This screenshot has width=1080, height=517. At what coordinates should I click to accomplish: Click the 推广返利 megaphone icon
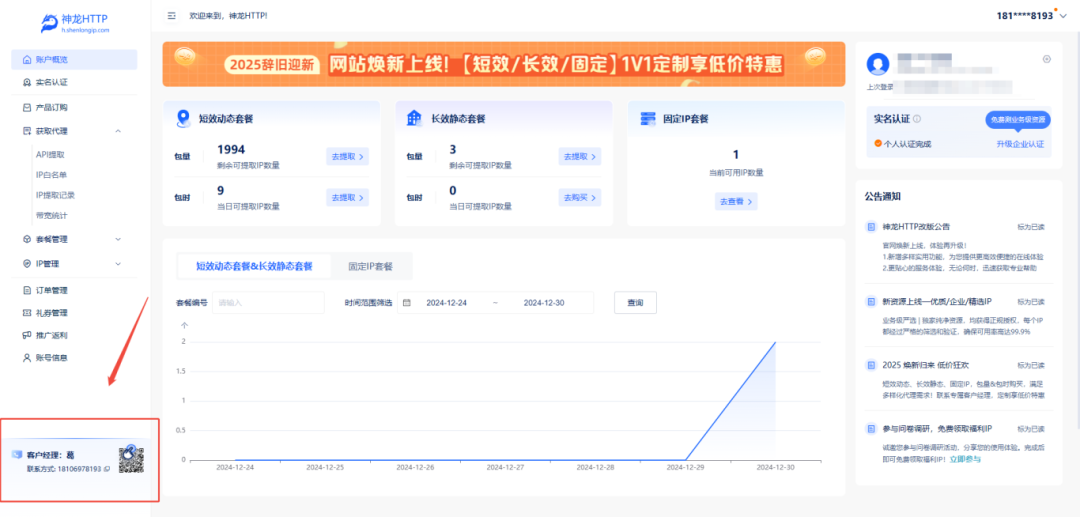pos(27,335)
